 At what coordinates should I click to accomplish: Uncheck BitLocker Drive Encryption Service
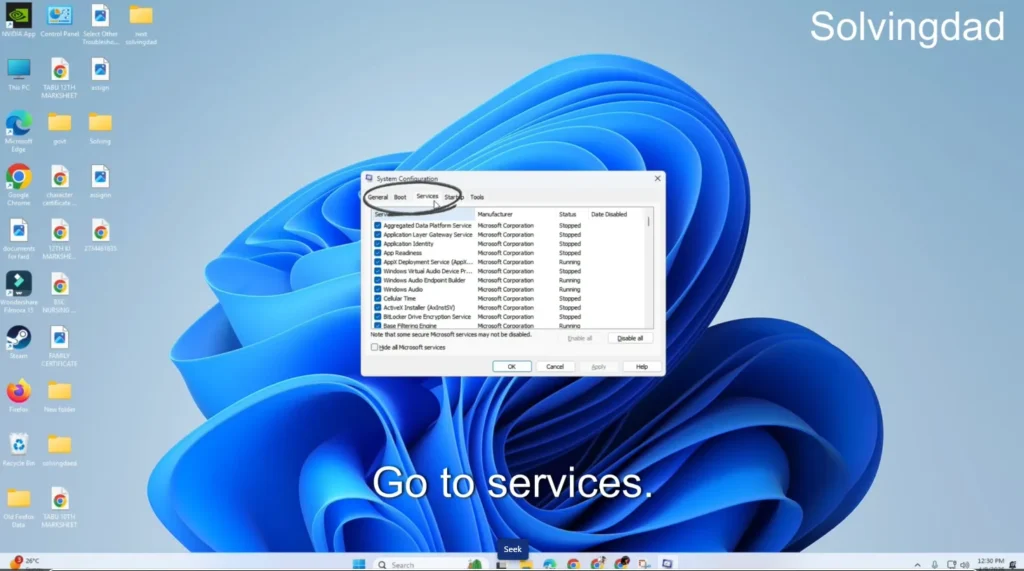(377, 317)
